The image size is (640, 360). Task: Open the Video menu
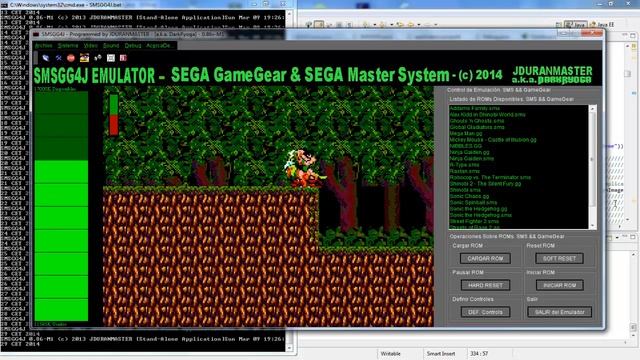coord(91,45)
